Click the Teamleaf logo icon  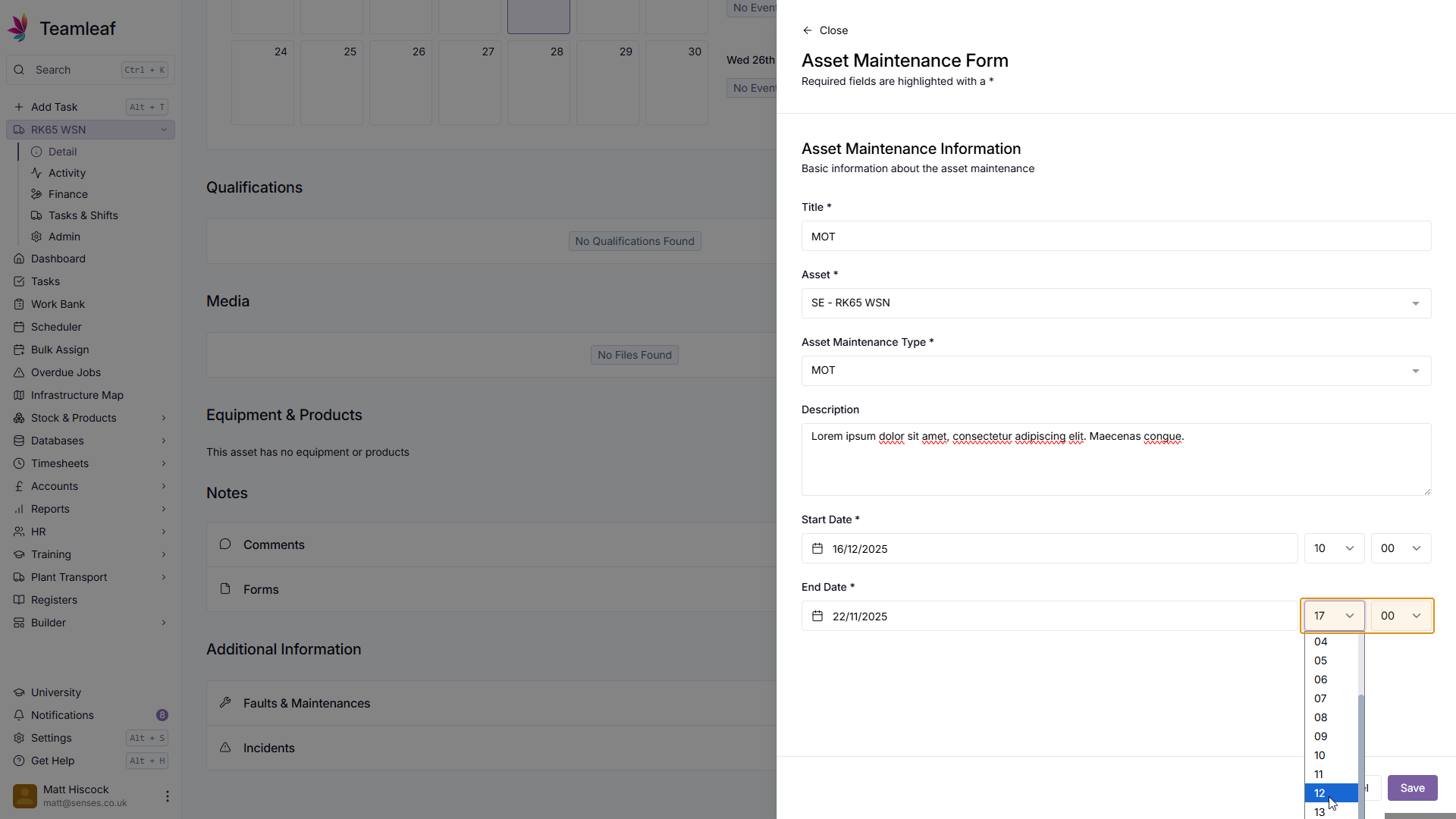coord(18,28)
